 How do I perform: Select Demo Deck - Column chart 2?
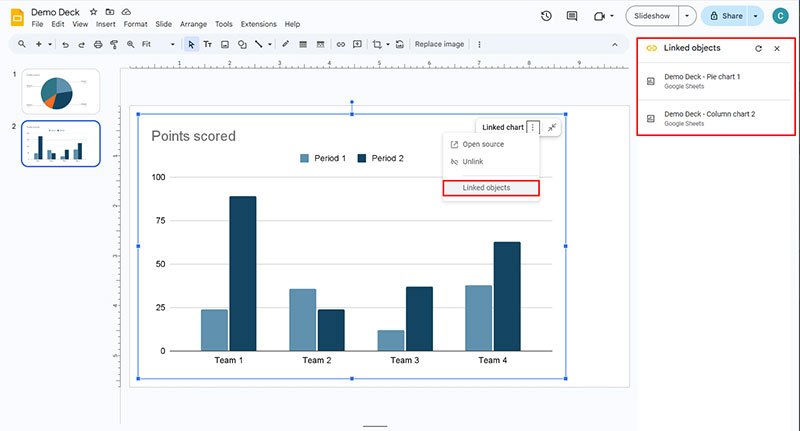709,117
